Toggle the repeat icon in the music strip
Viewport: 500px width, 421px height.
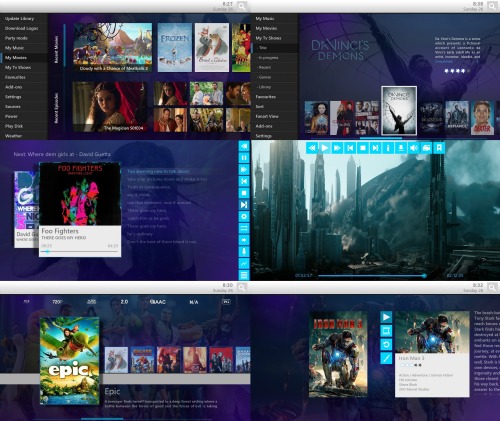pos(244,228)
